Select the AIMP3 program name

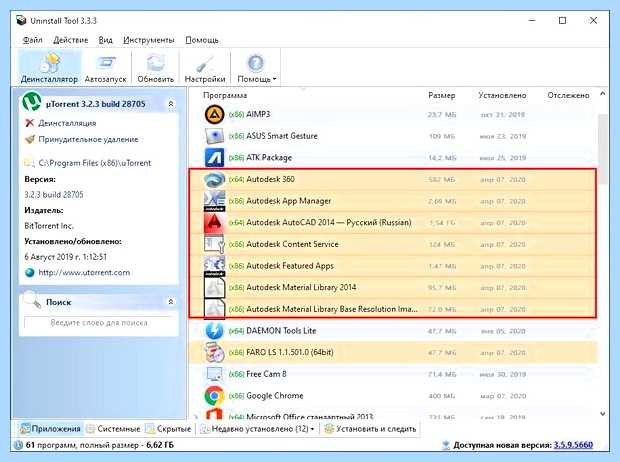258,114
